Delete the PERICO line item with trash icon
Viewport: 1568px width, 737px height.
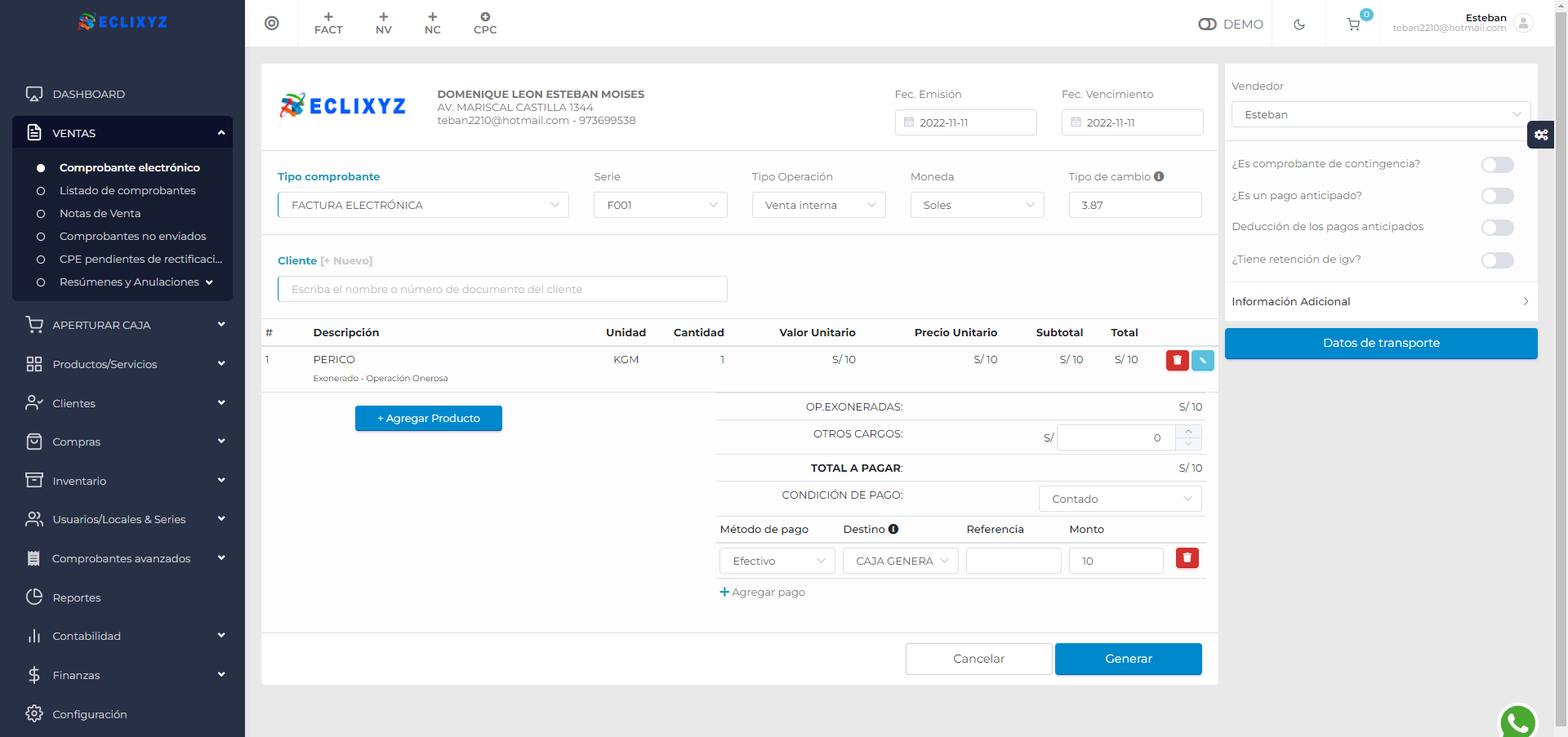tap(1176, 360)
